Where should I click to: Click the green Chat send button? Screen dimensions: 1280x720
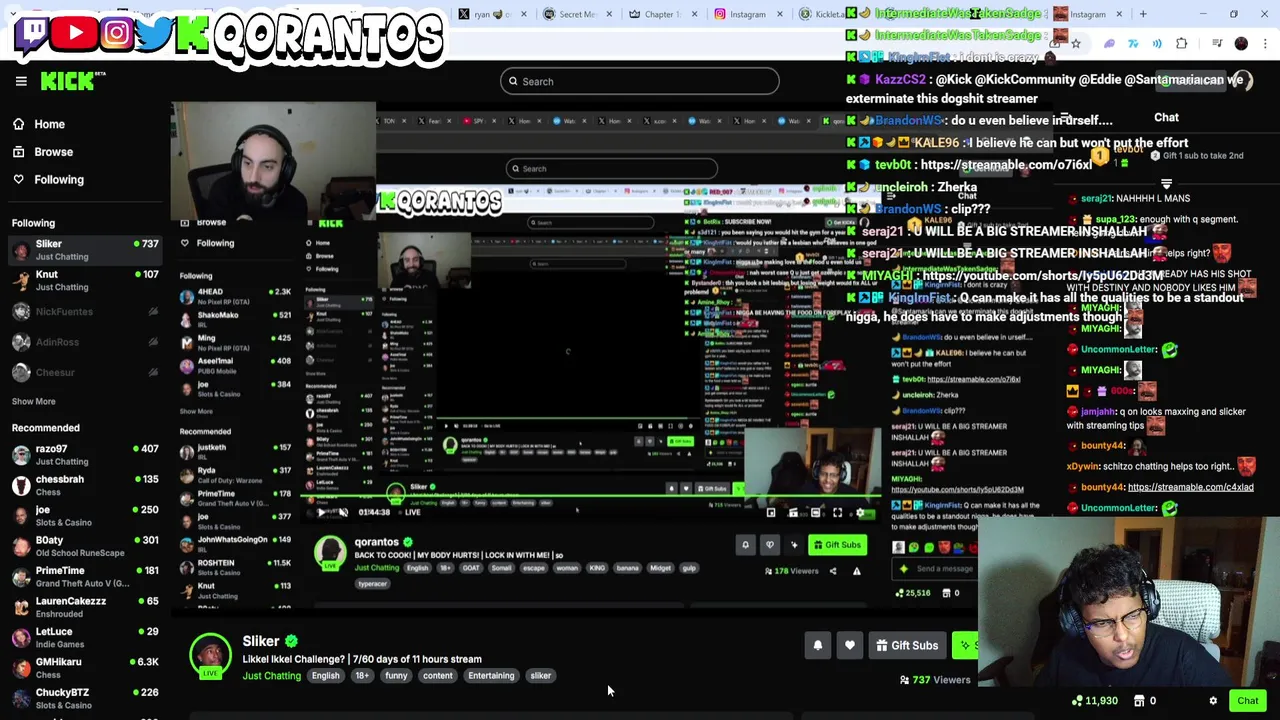1247,701
